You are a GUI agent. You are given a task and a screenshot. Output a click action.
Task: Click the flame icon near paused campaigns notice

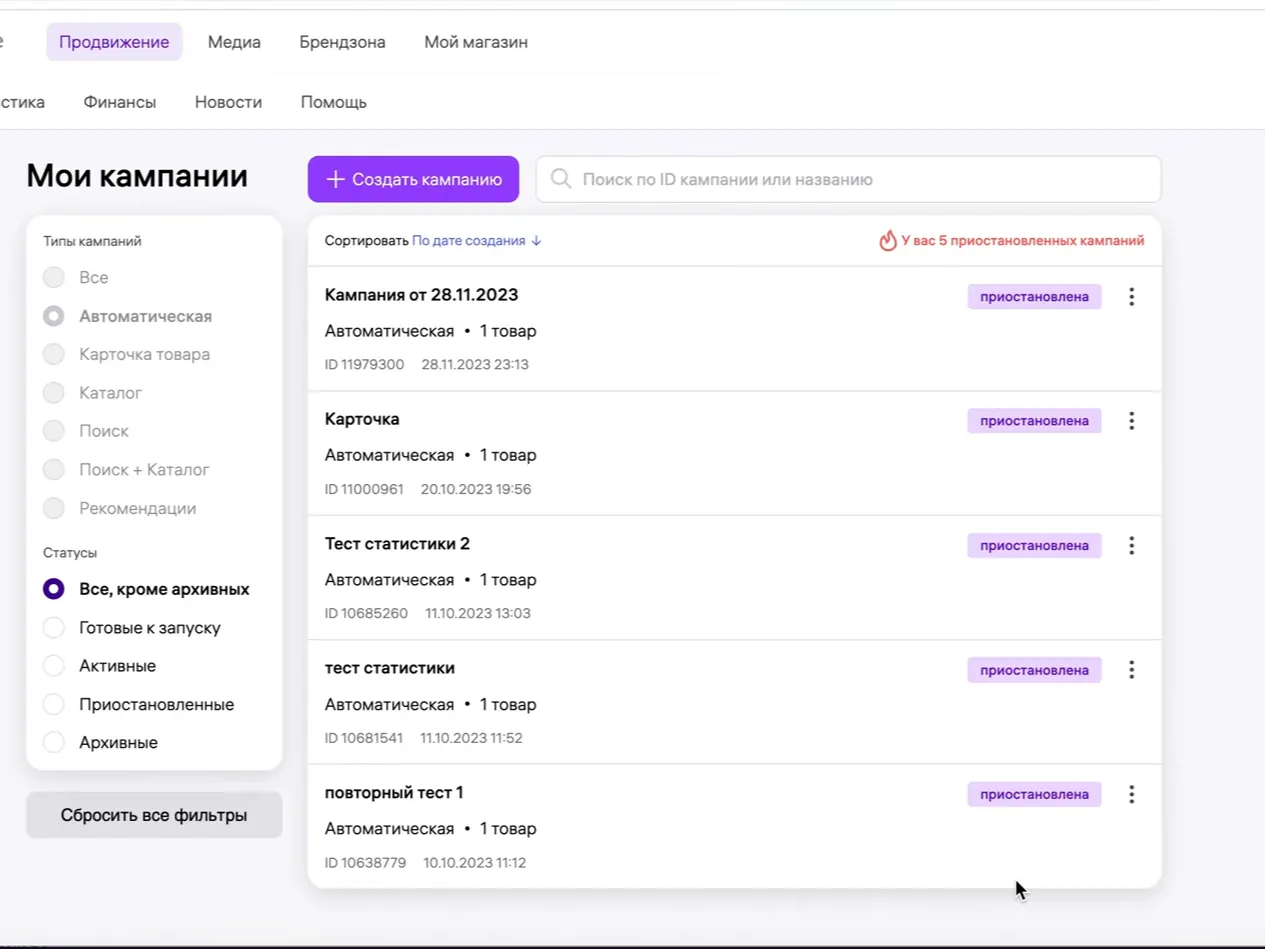[887, 240]
